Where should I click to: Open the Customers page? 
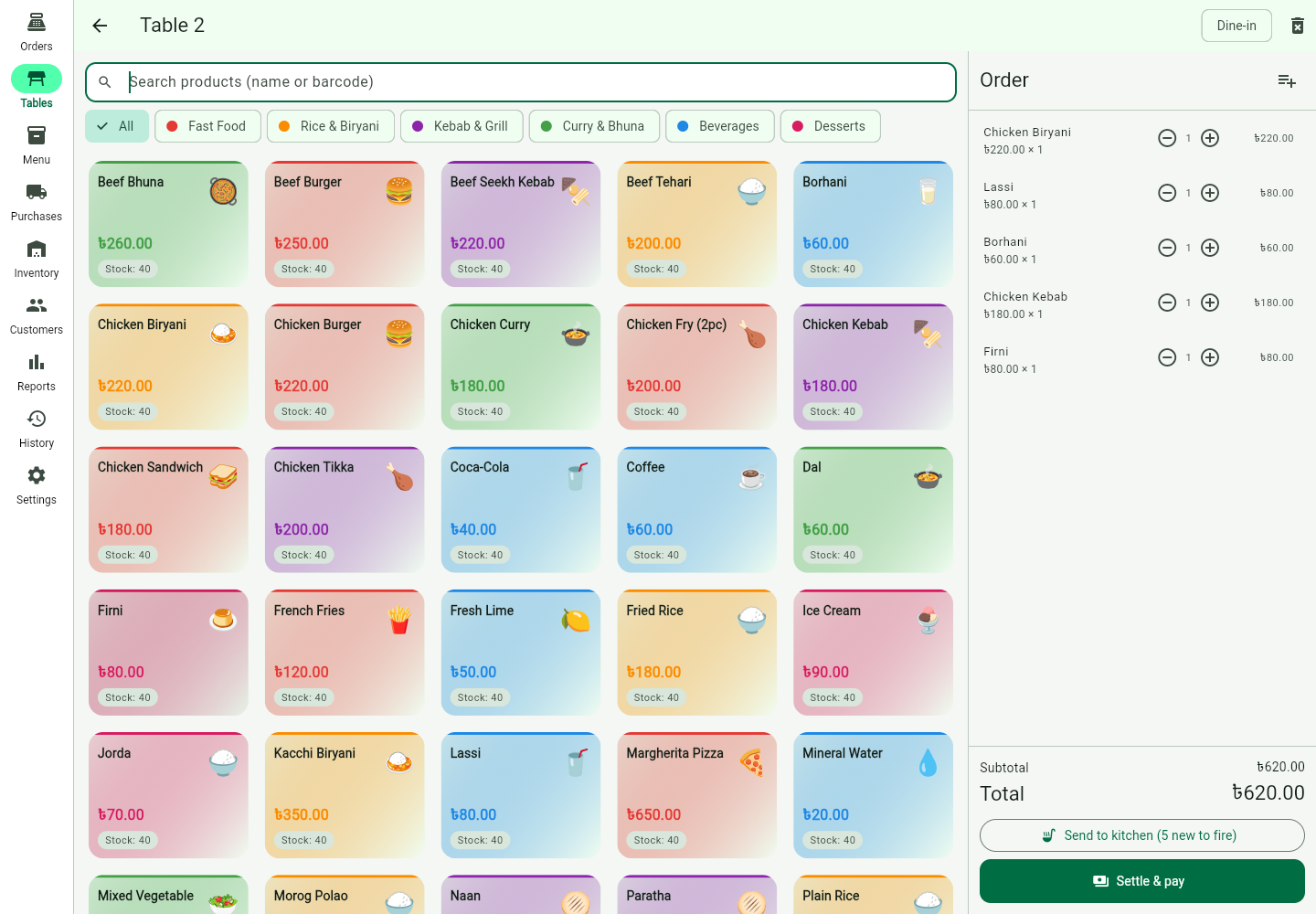coord(37,315)
